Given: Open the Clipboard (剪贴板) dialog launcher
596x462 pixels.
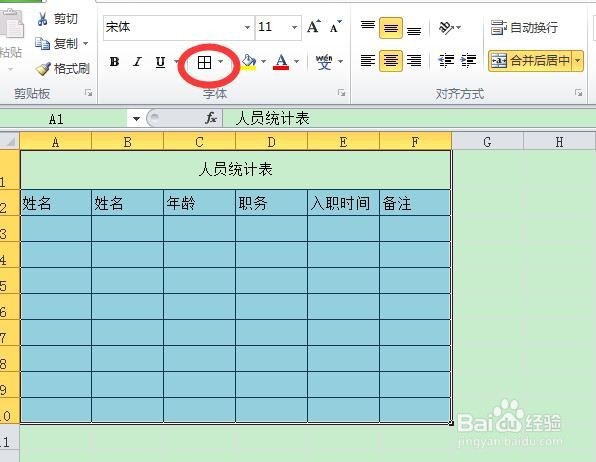Looking at the screenshot, I should 89,93.
